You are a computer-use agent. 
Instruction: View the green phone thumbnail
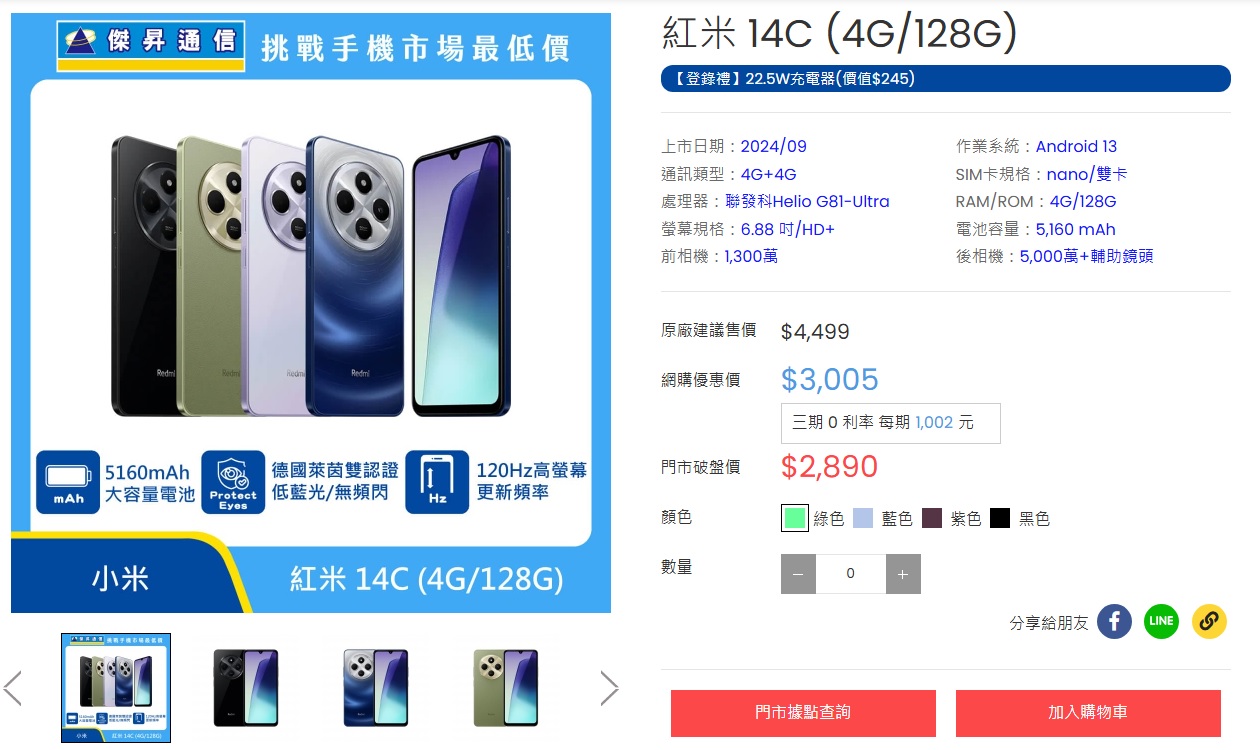pyautogui.click(x=506, y=688)
